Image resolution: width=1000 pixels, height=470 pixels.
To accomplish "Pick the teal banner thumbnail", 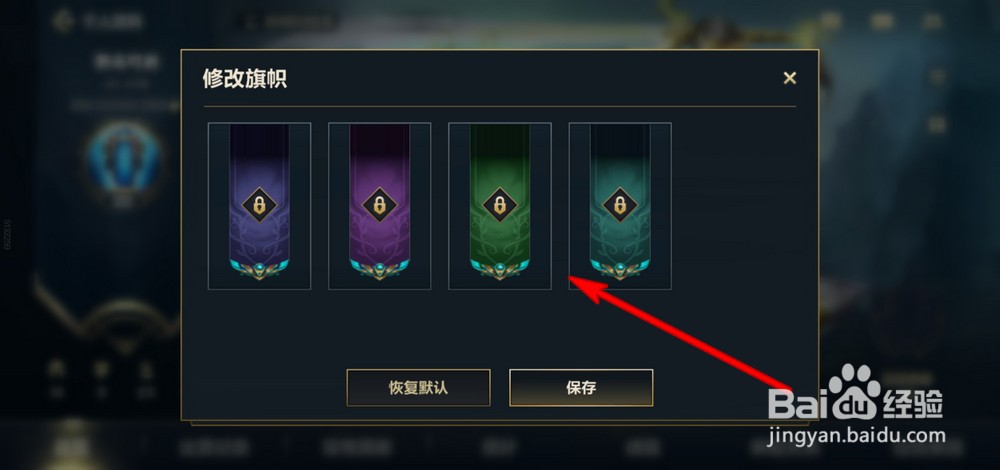I will (621, 206).
